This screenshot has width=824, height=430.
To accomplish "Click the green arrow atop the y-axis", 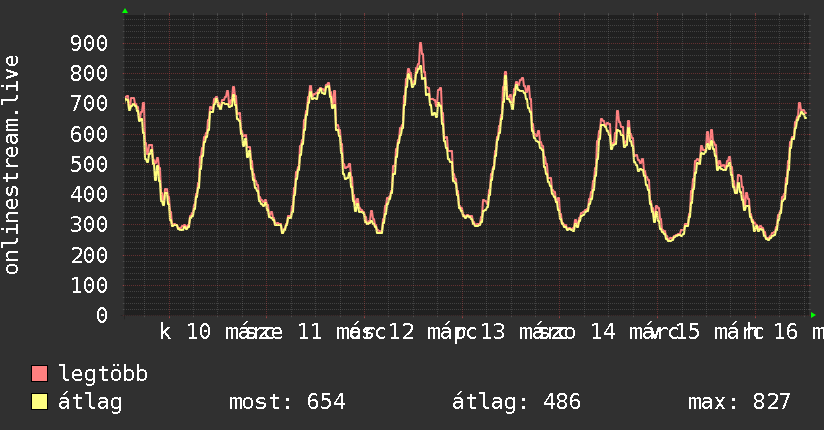I will [125, 11].
